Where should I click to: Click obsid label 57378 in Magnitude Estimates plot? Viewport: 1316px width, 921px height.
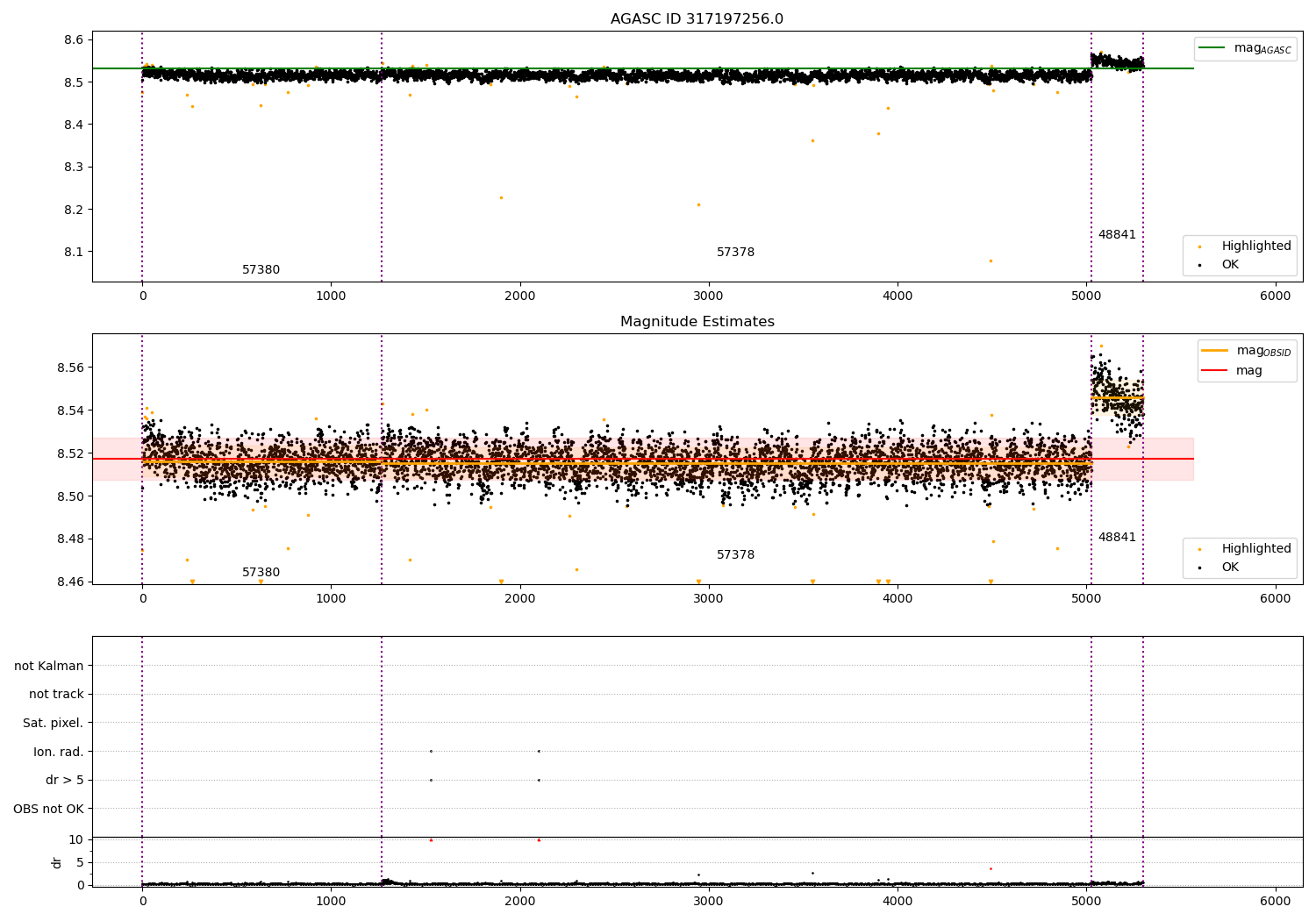click(x=735, y=555)
